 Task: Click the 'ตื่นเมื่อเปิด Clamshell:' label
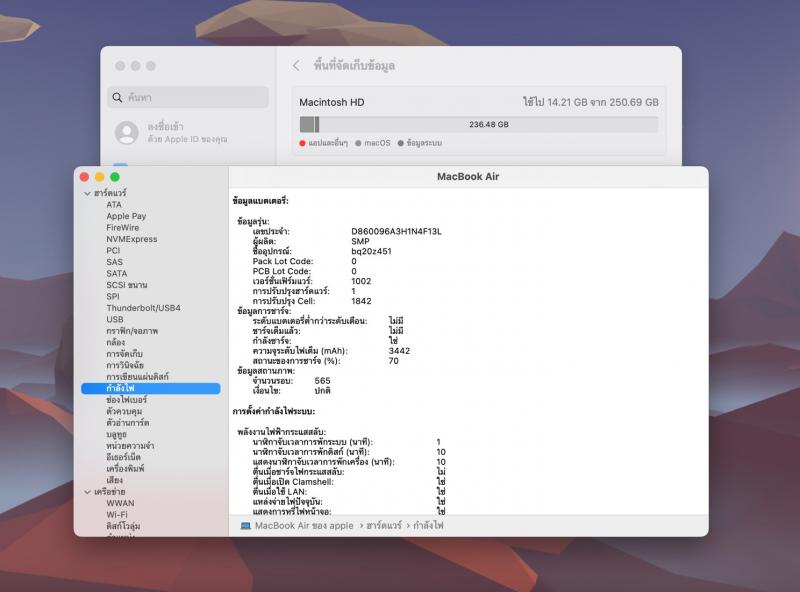tap(293, 482)
